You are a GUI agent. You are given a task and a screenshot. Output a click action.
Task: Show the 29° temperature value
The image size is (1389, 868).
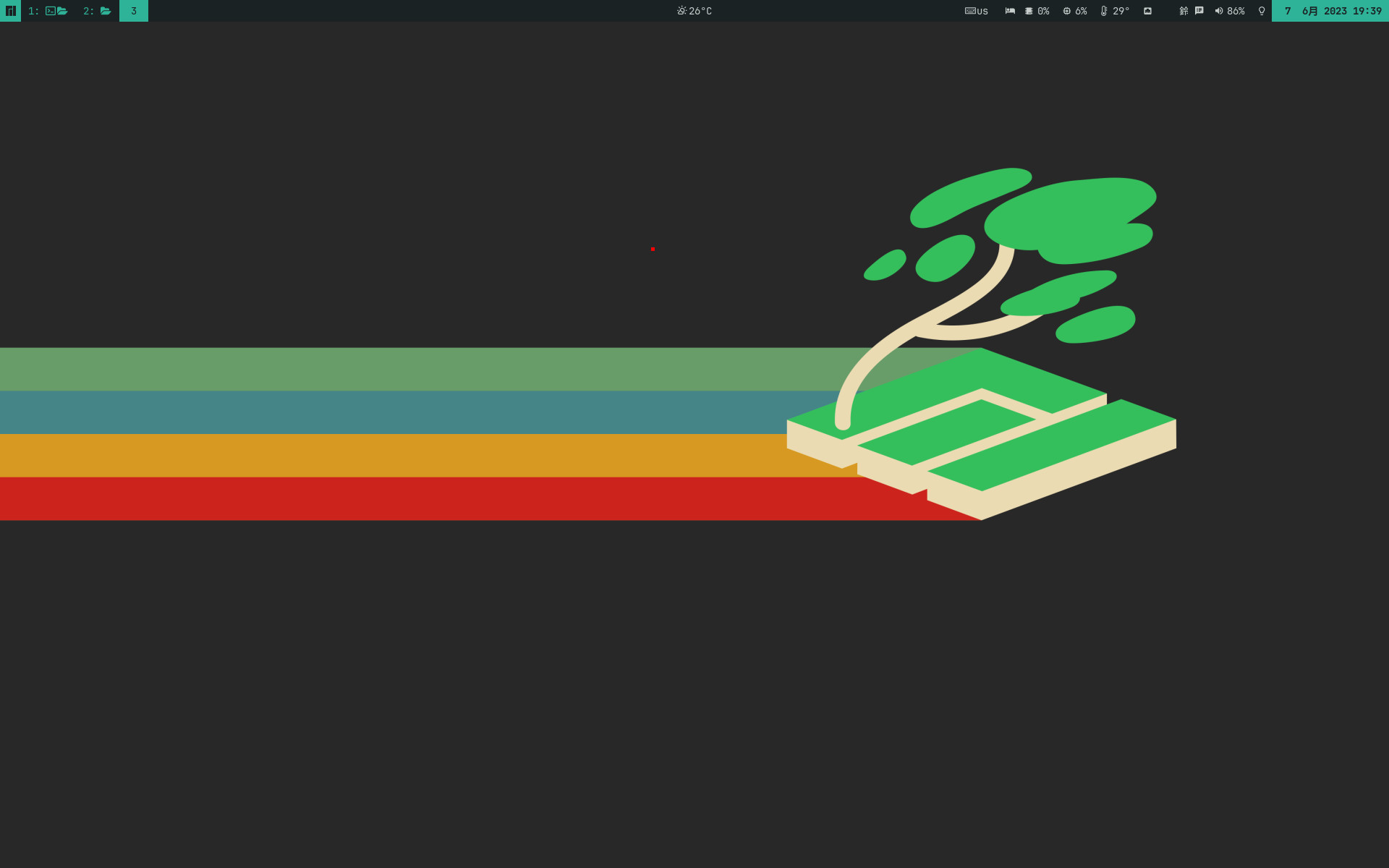(x=1121, y=11)
